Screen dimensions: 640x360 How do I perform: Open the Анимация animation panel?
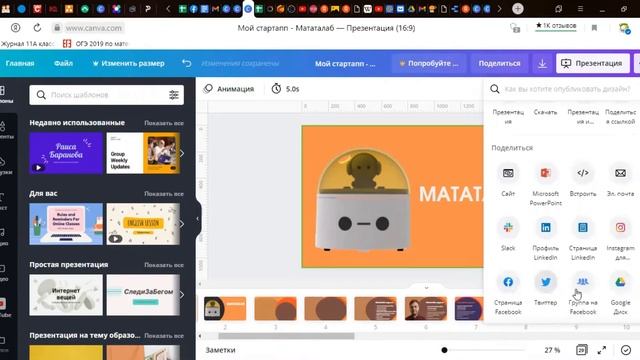[229, 89]
